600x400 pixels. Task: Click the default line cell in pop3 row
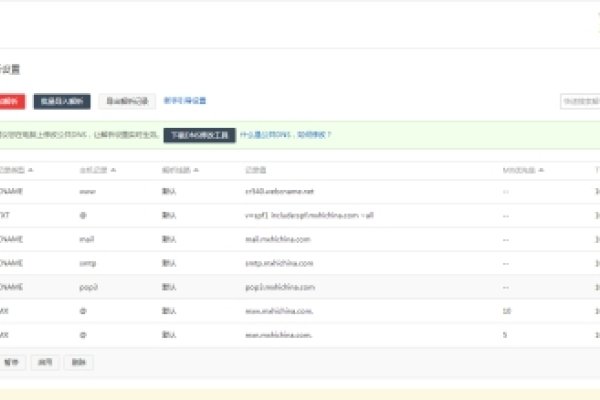[x=169, y=287]
